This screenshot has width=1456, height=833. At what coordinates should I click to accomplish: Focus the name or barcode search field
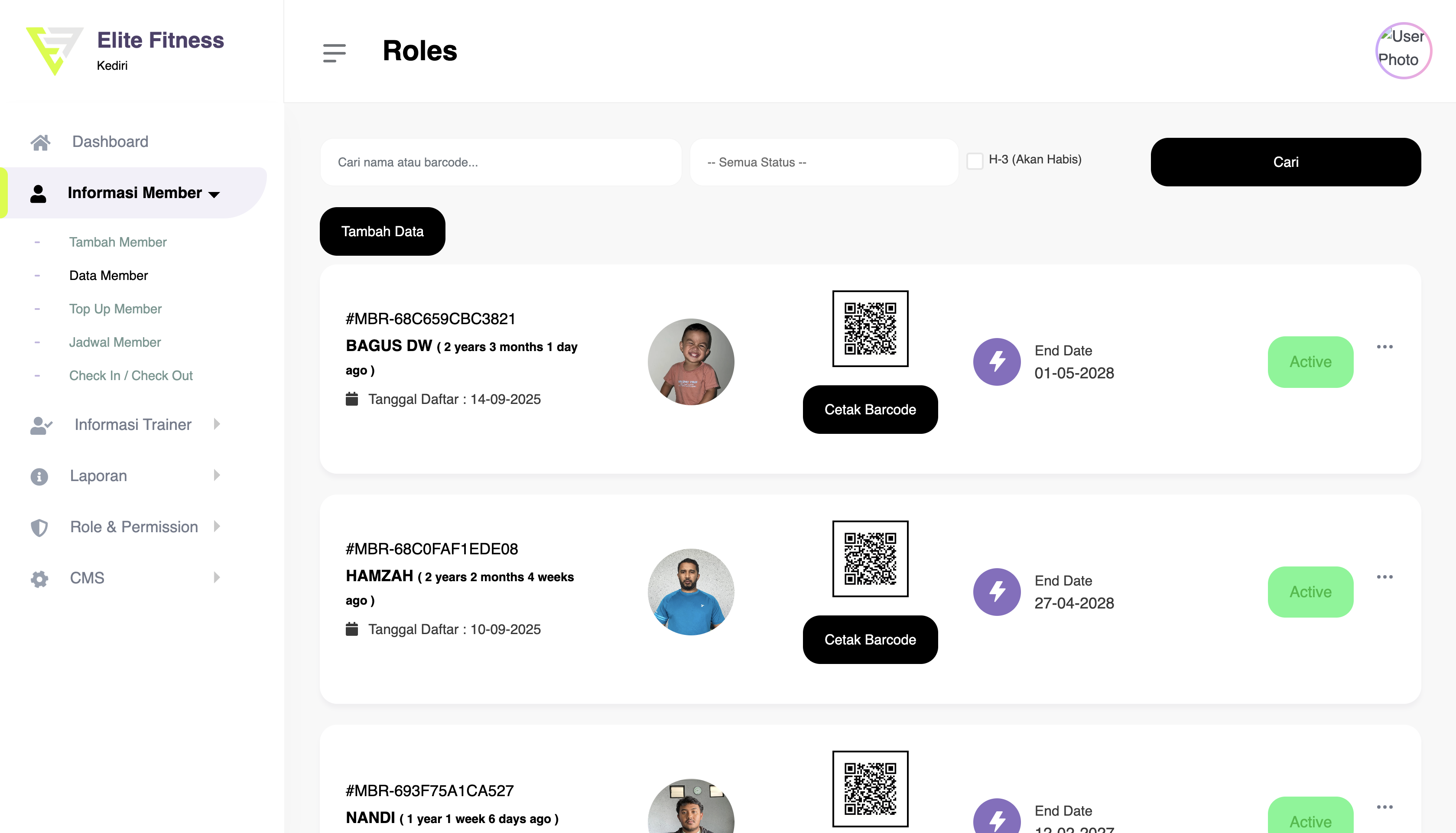[500, 162]
